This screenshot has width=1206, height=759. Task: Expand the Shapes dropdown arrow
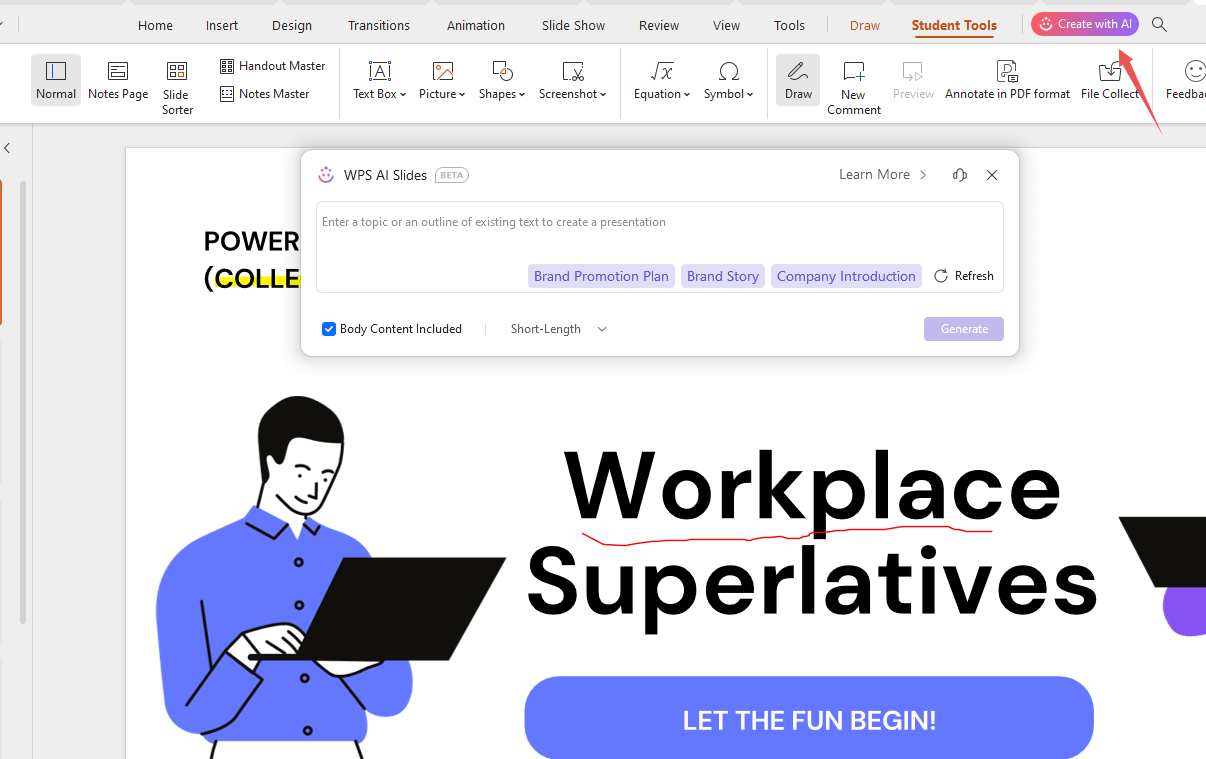(522, 95)
